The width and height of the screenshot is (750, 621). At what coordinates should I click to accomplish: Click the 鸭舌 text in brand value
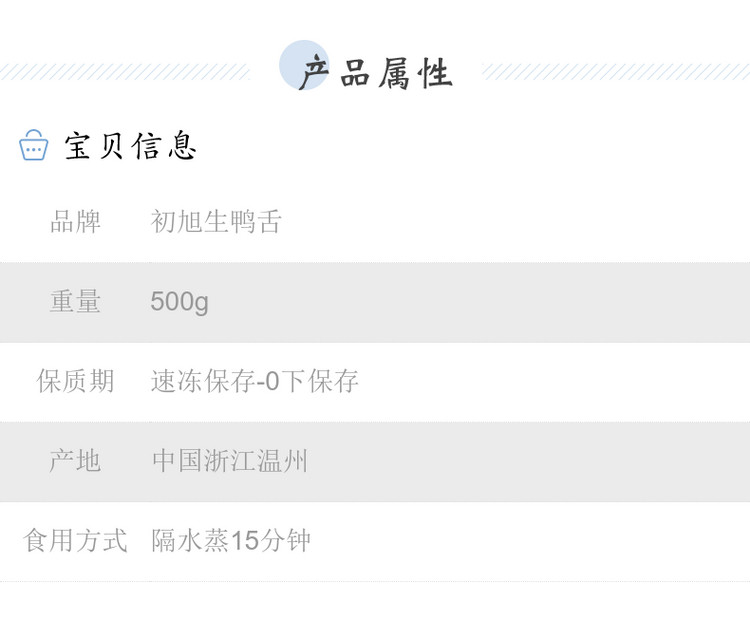(256, 221)
